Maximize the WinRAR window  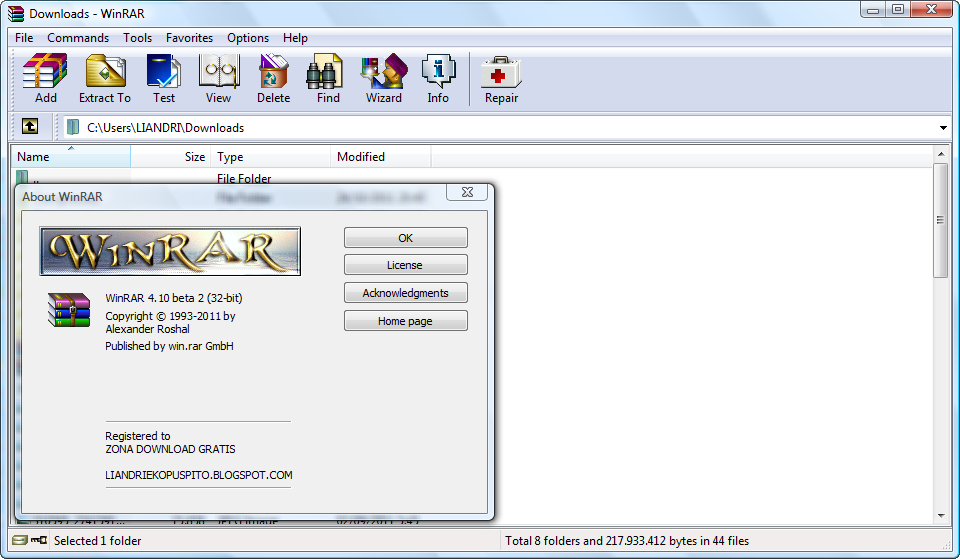(x=898, y=9)
